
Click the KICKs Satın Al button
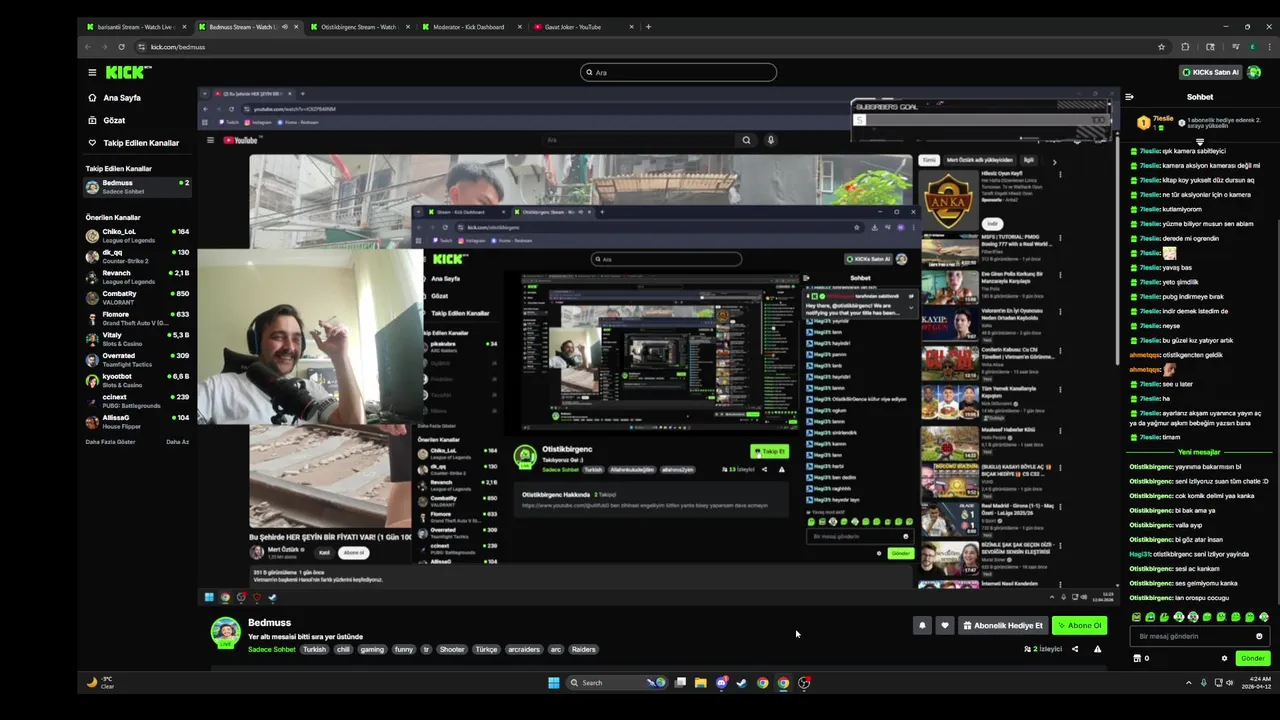(x=1210, y=72)
